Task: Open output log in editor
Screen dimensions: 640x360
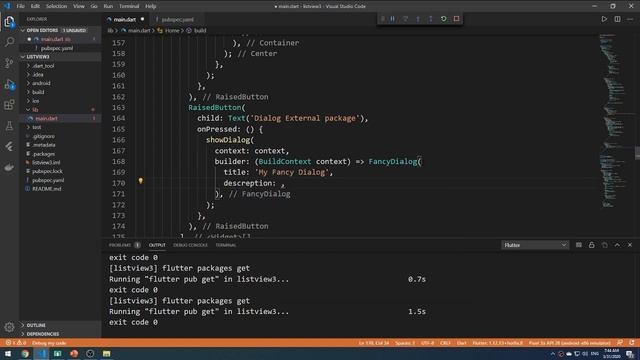Action: click(x=604, y=245)
